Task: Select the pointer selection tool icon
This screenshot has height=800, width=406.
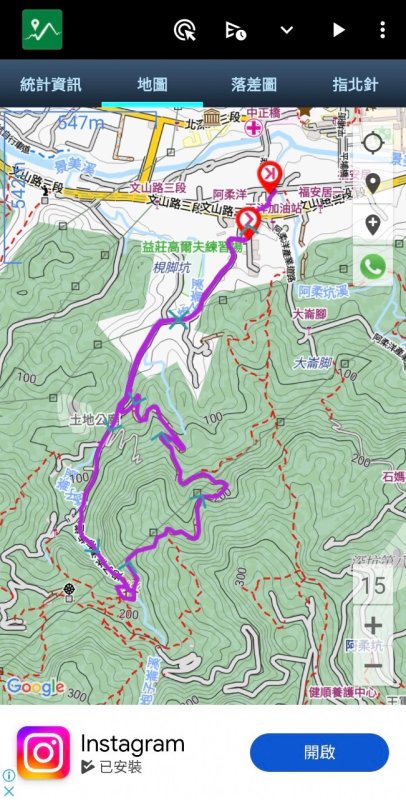Action: pyautogui.click(x=185, y=30)
